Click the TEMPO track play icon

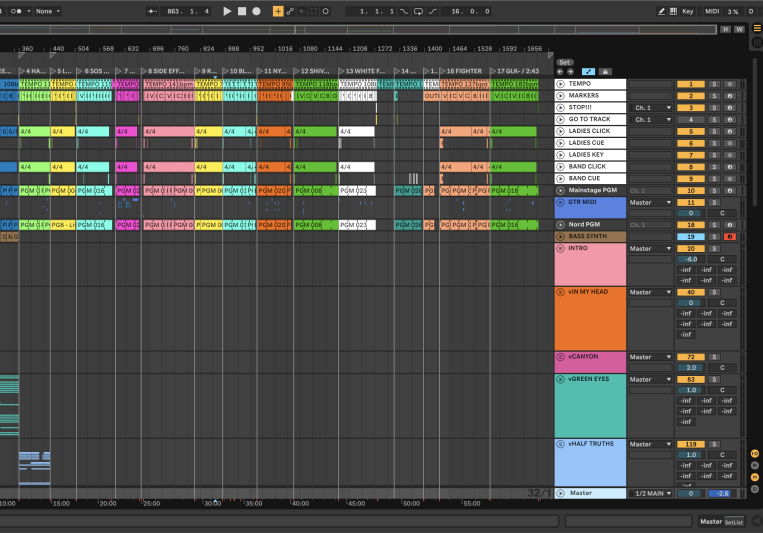[560, 84]
